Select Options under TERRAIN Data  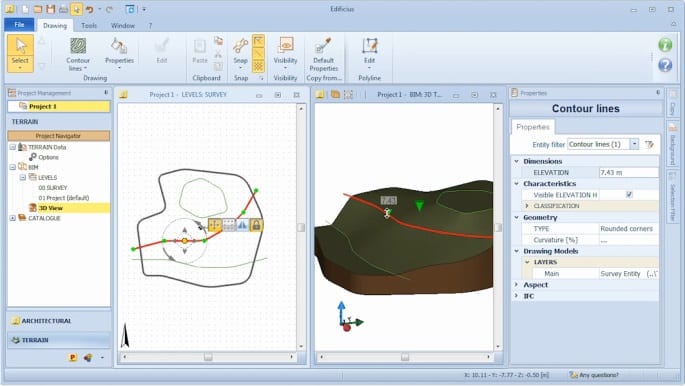[48, 157]
